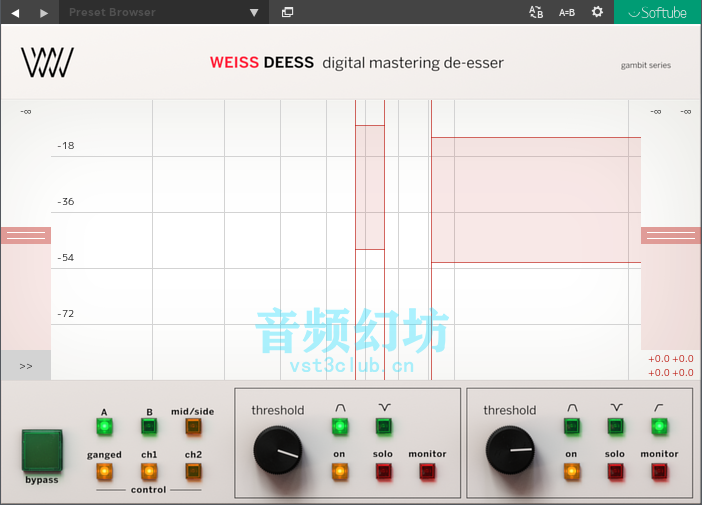The image size is (703, 506).
Task: Enable monitor on first band
Action: [x=427, y=471]
